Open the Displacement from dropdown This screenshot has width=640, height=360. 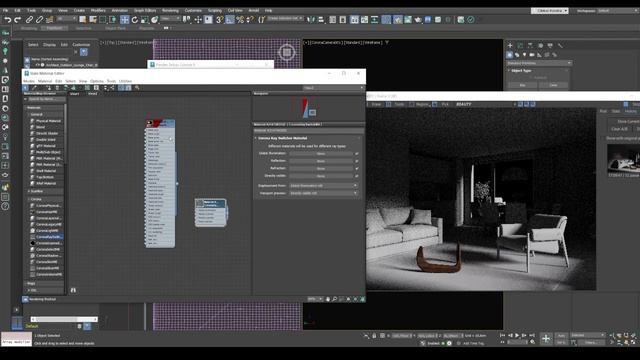coord(323,185)
